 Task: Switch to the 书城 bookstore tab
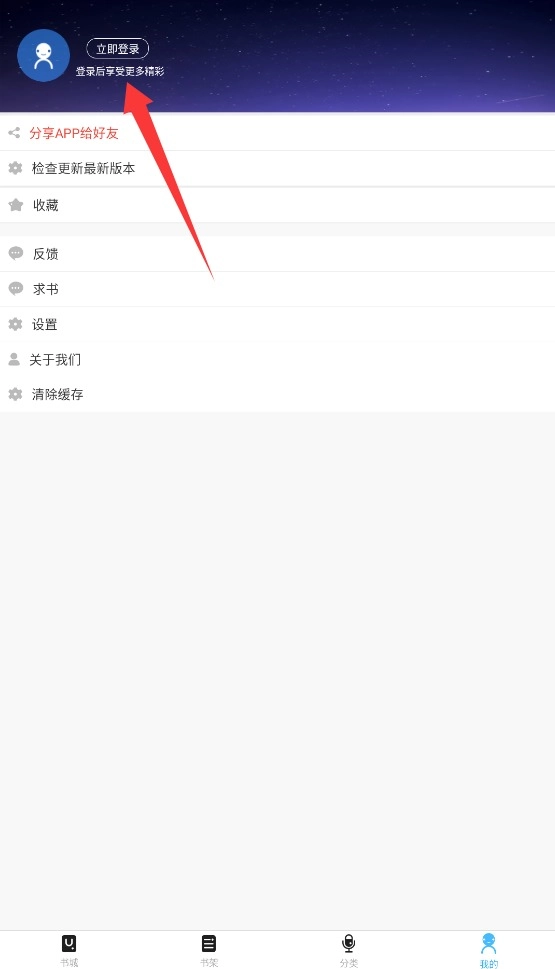[x=69, y=950]
